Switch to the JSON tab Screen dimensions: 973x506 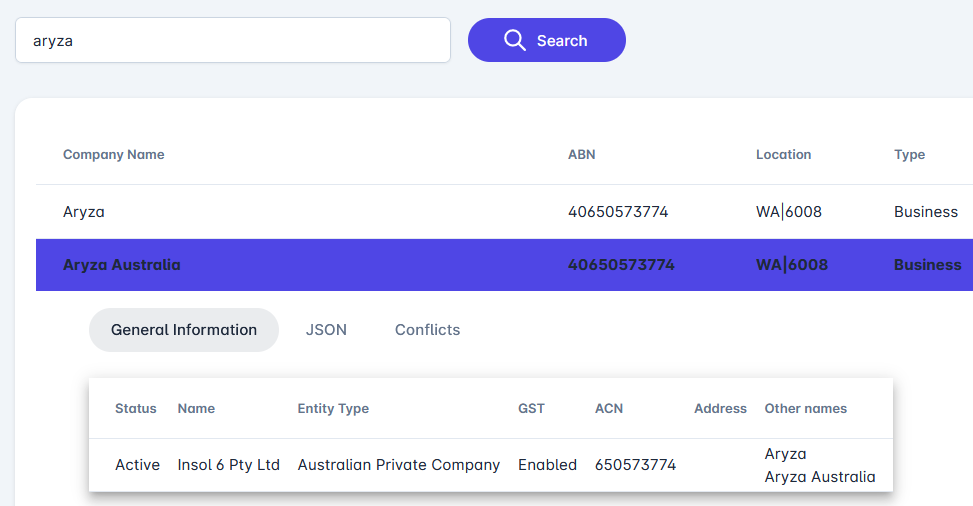coord(326,330)
